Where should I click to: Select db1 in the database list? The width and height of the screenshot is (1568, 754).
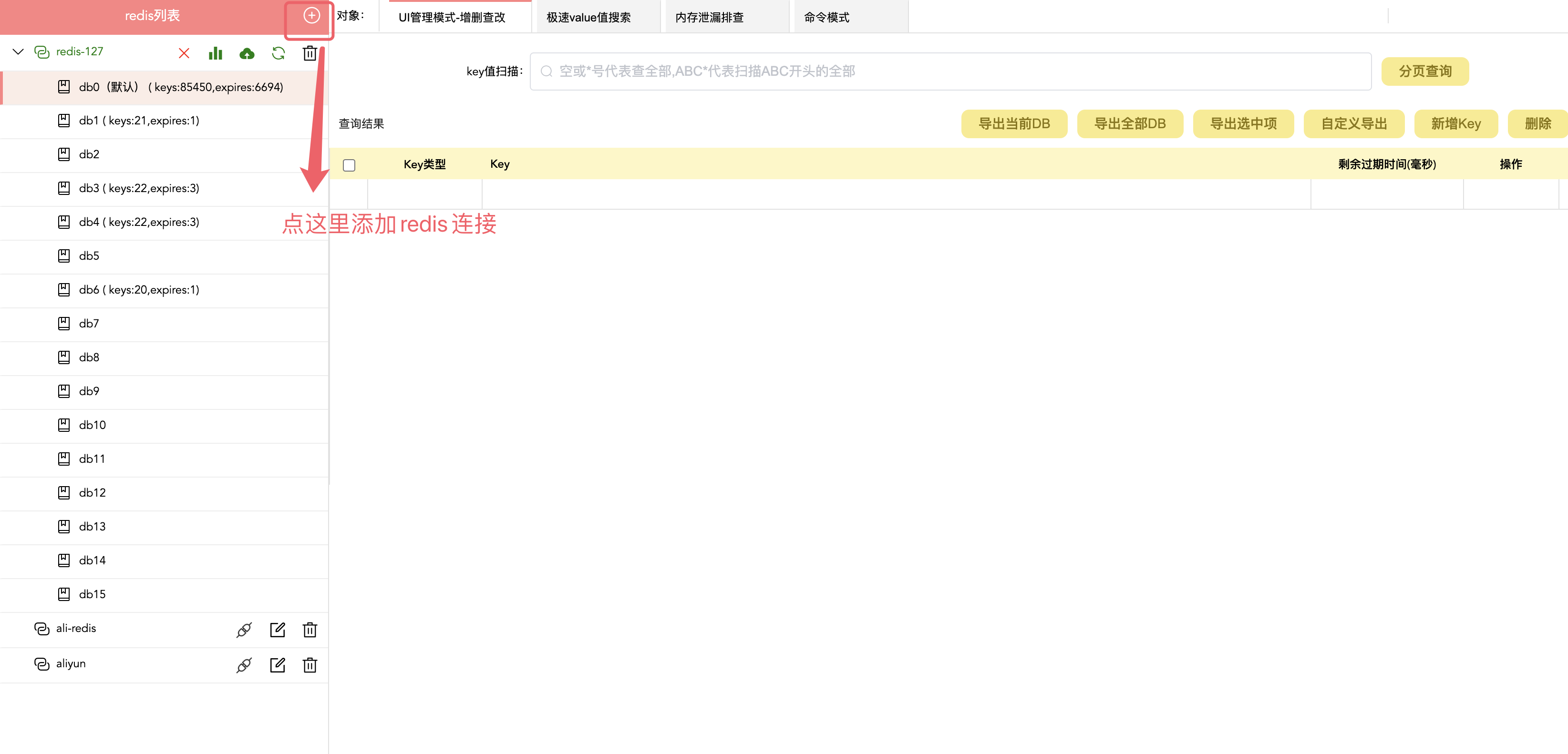click(139, 121)
